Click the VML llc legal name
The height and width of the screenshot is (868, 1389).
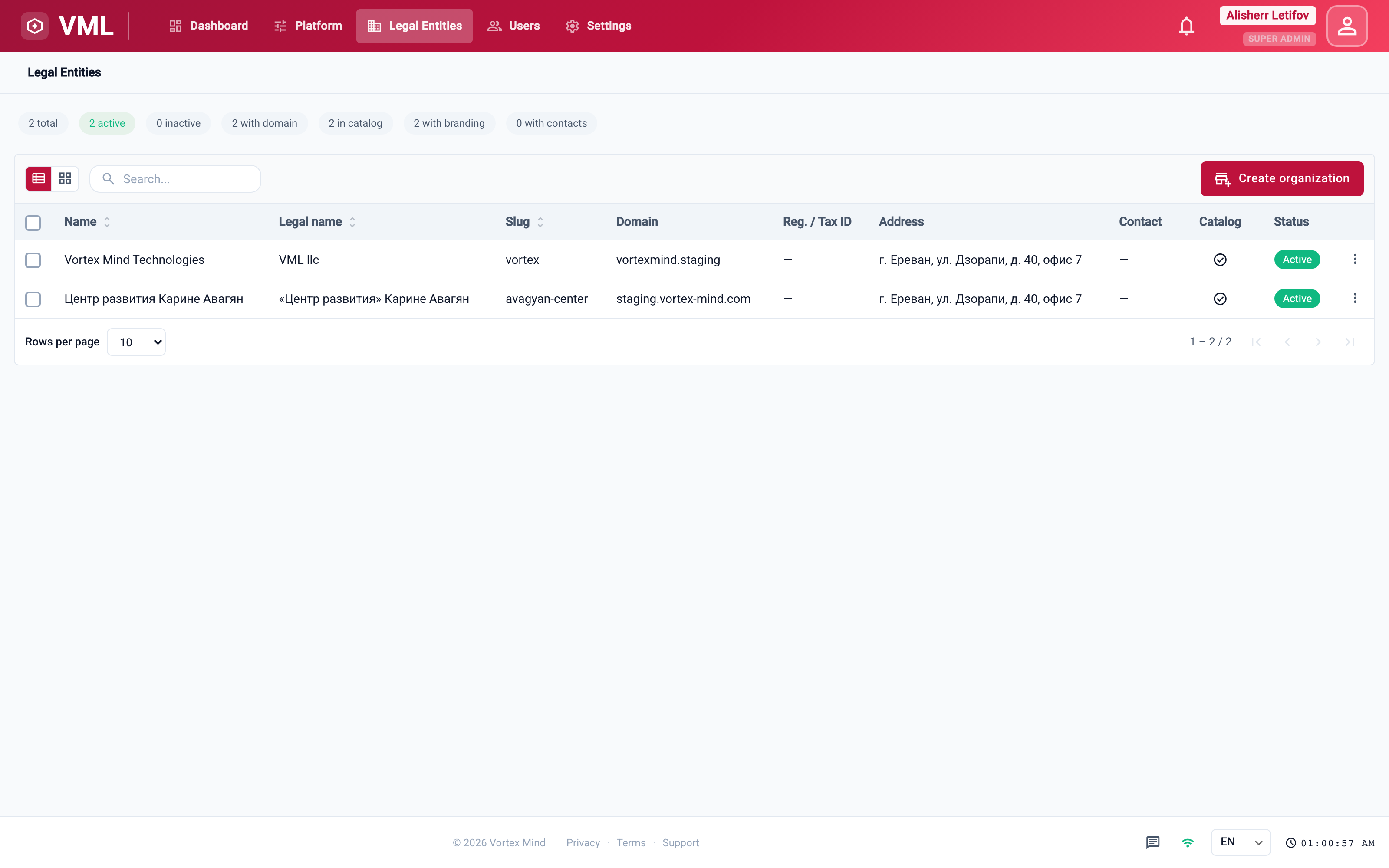(299, 260)
